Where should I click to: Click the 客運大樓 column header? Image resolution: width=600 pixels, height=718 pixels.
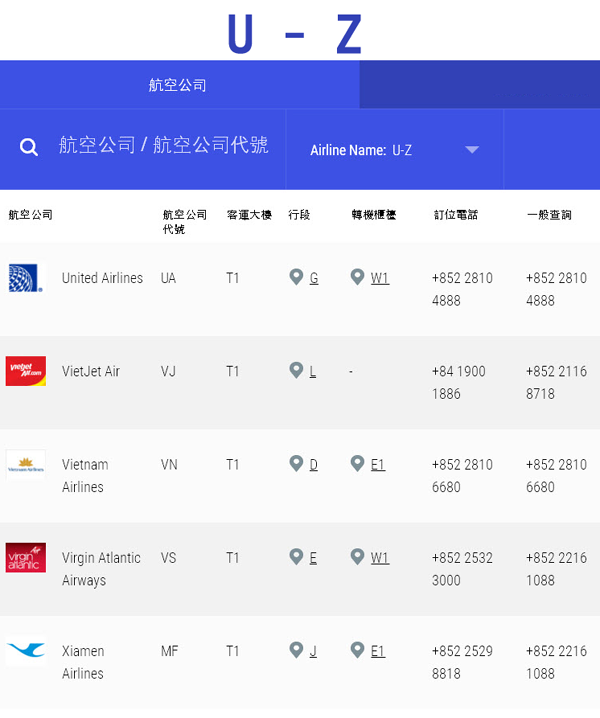click(249, 215)
